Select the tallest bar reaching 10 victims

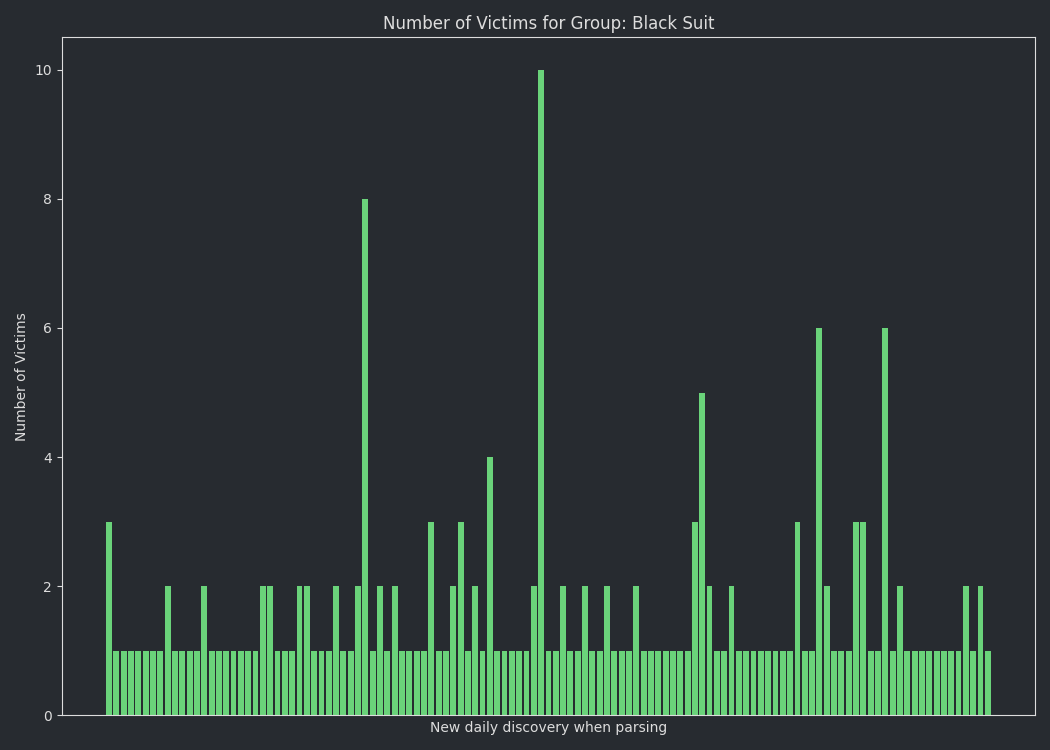(x=541, y=392)
